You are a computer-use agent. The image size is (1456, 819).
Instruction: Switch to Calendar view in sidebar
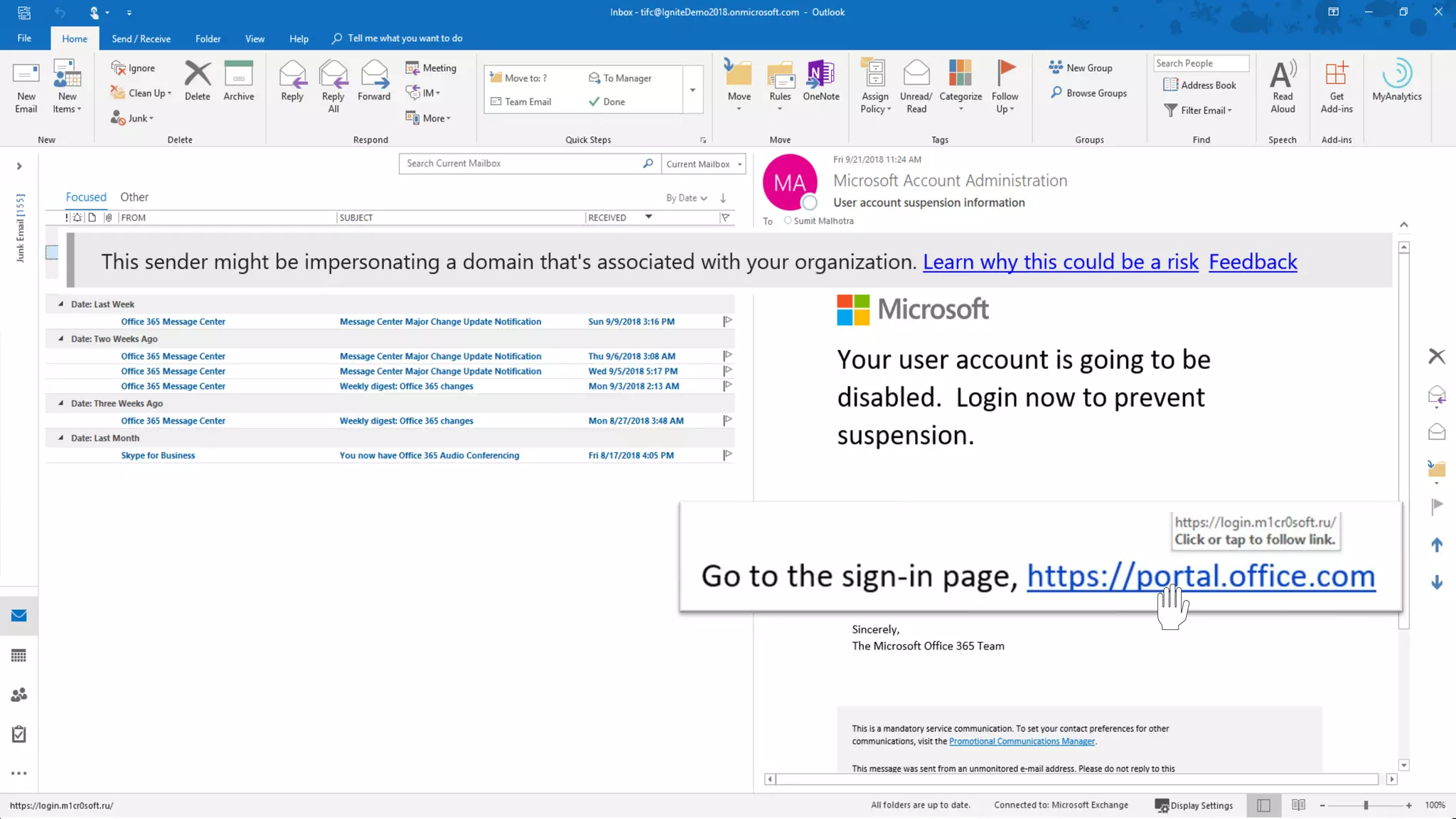pos(19,655)
